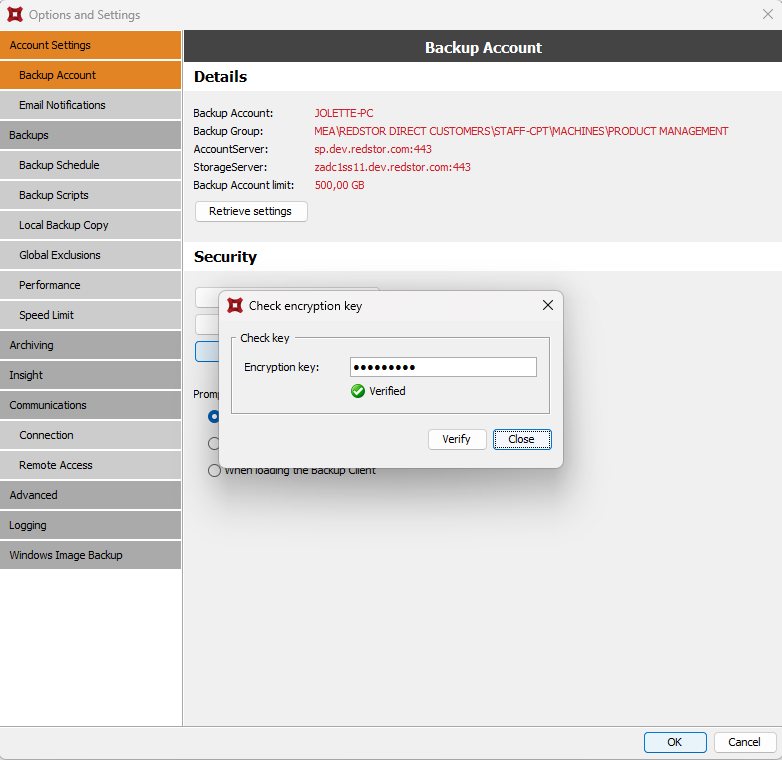Open Performance settings
782x760 pixels.
coord(90,285)
